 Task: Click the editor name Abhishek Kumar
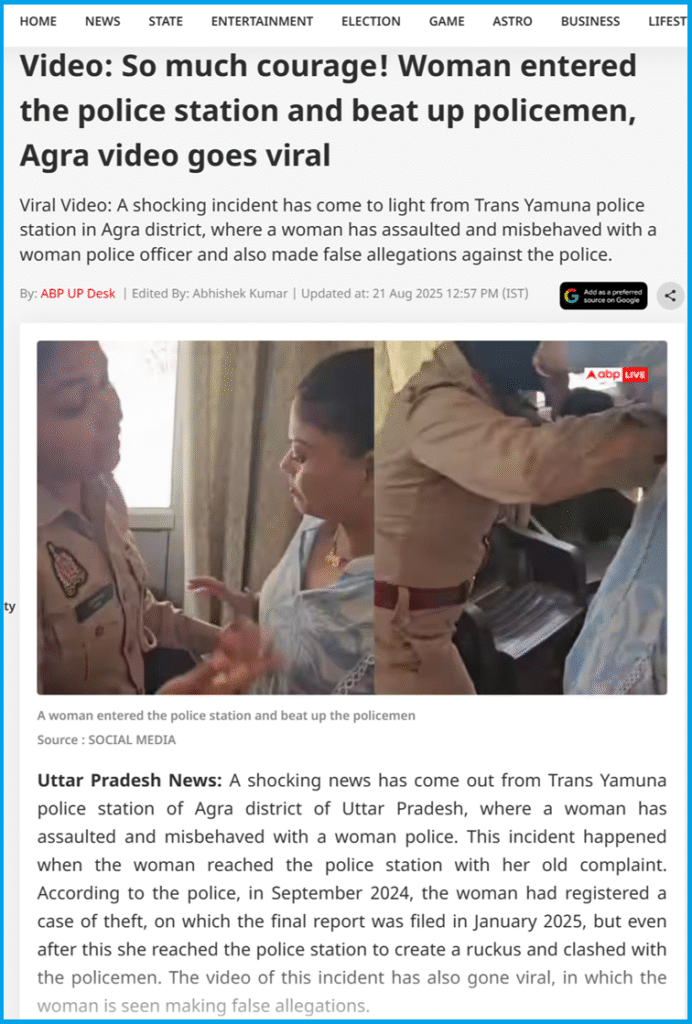click(x=238, y=294)
